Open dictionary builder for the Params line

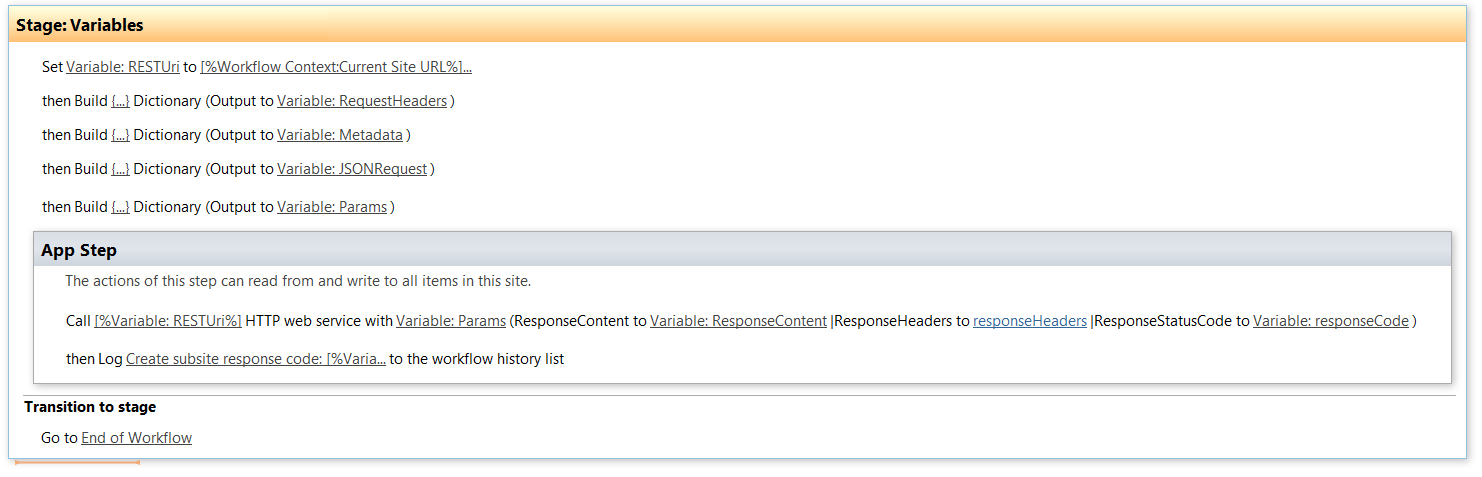[x=120, y=207]
